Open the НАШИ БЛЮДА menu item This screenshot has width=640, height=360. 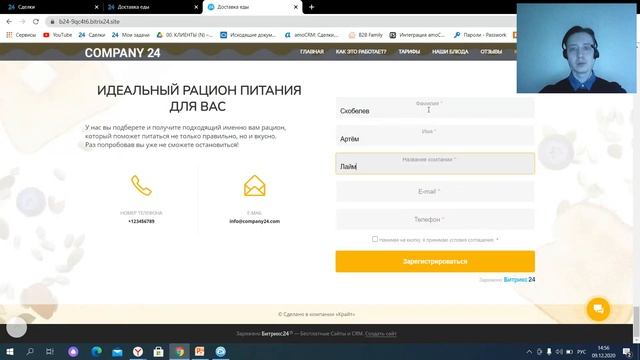click(x=450, y=52)
